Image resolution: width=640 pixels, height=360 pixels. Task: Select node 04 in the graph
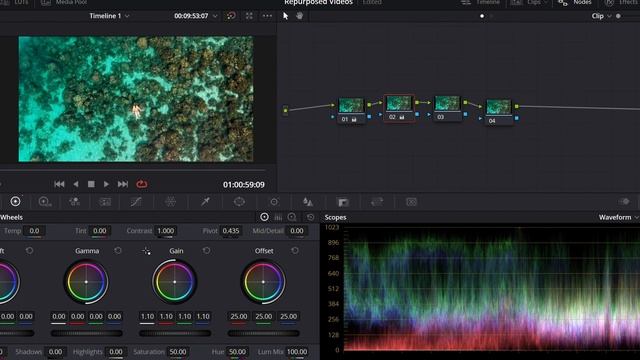[499, 112]
